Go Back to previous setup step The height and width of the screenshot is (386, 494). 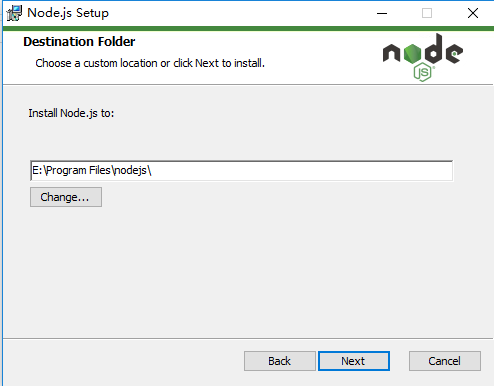point(280,361)
